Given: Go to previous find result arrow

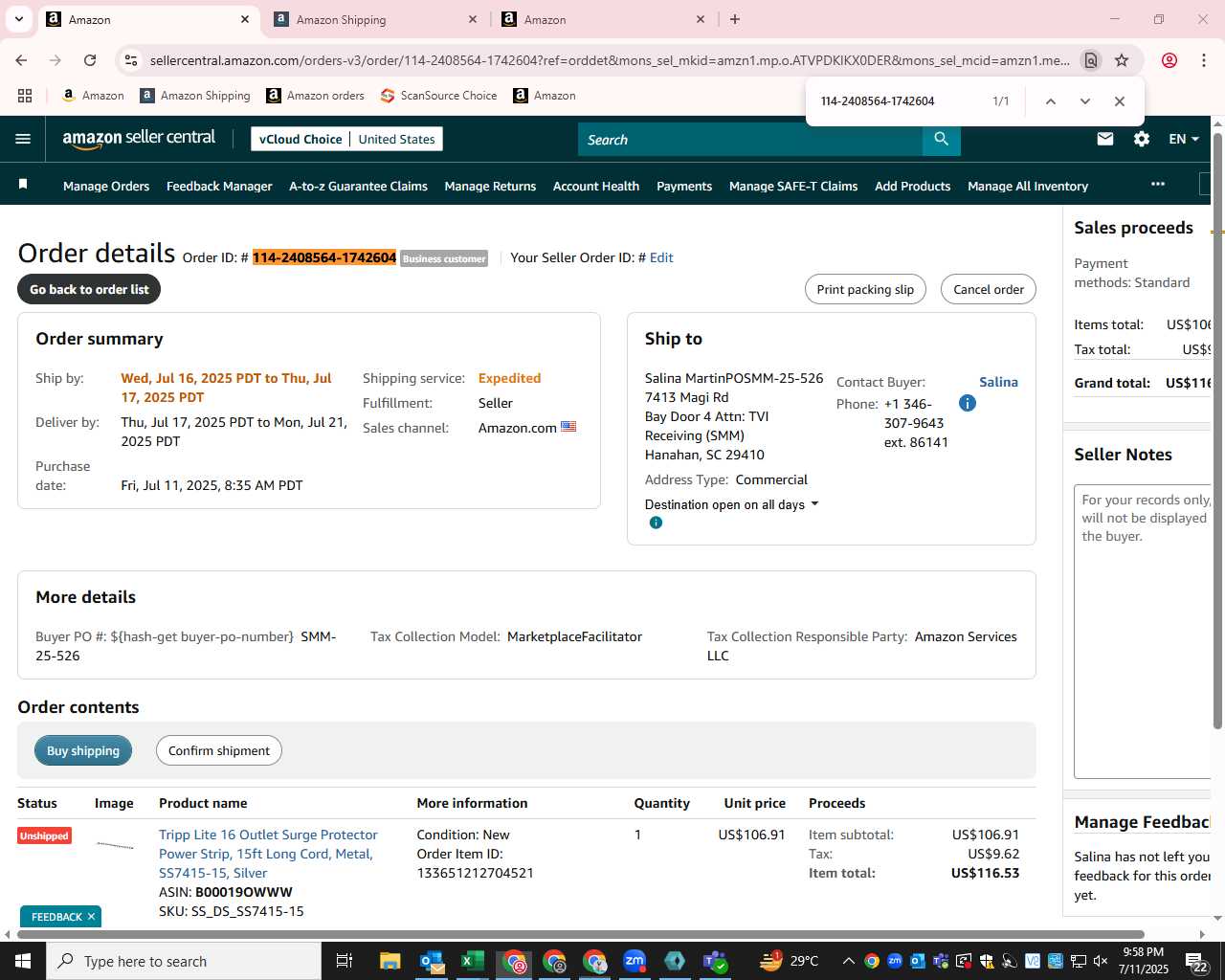Looking at the screenshot, I should coord(1050,101).
